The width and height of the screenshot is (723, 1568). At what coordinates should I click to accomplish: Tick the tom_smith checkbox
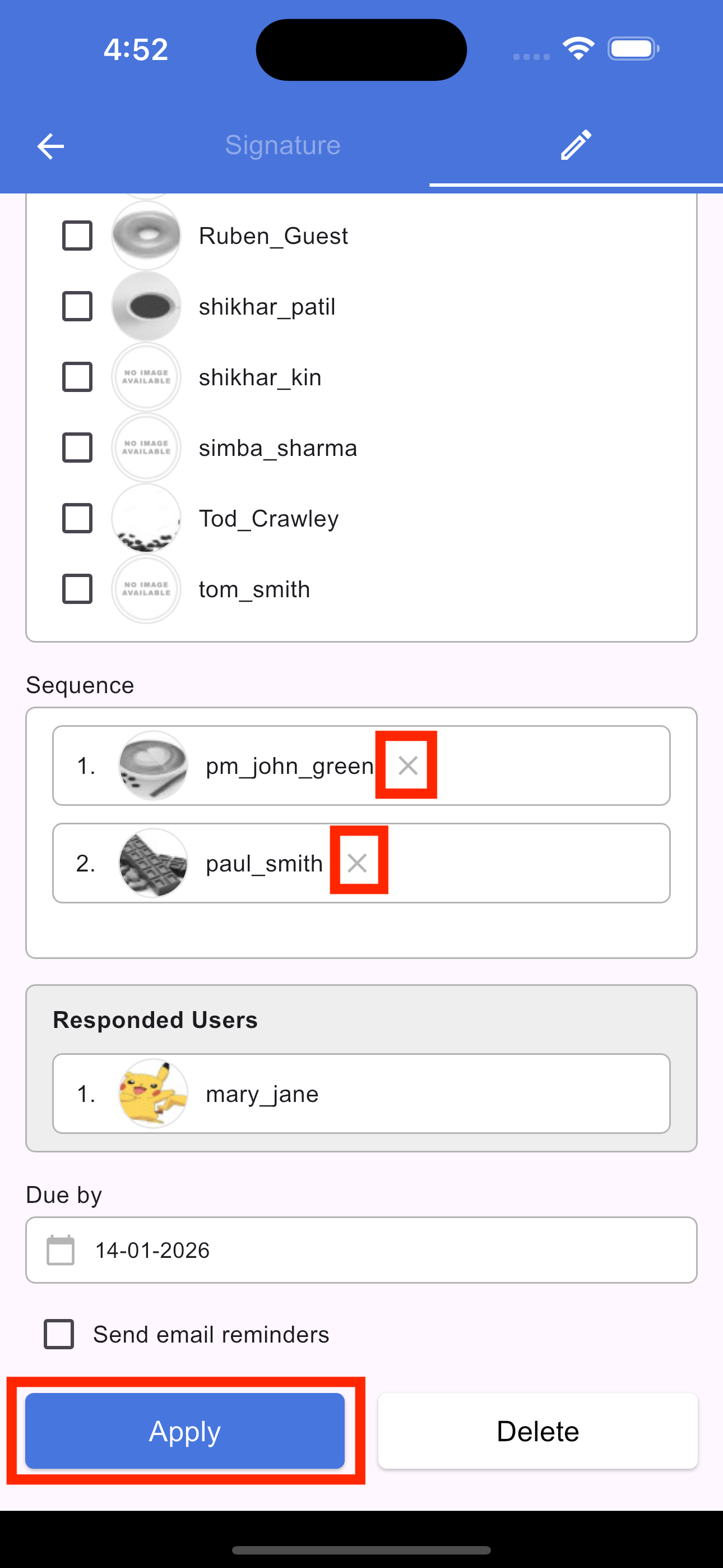click(77, 589)
